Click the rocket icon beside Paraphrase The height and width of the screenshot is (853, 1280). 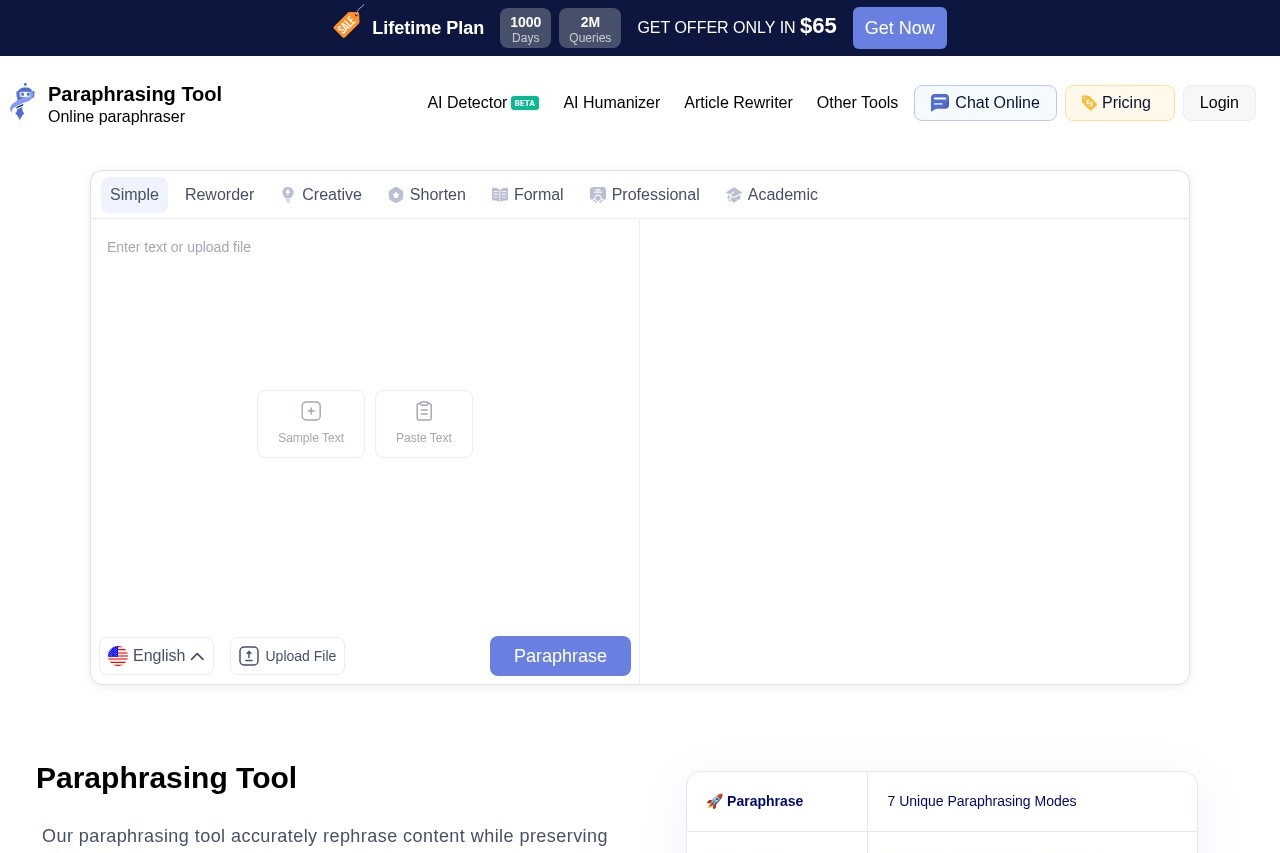coord(714,801)
